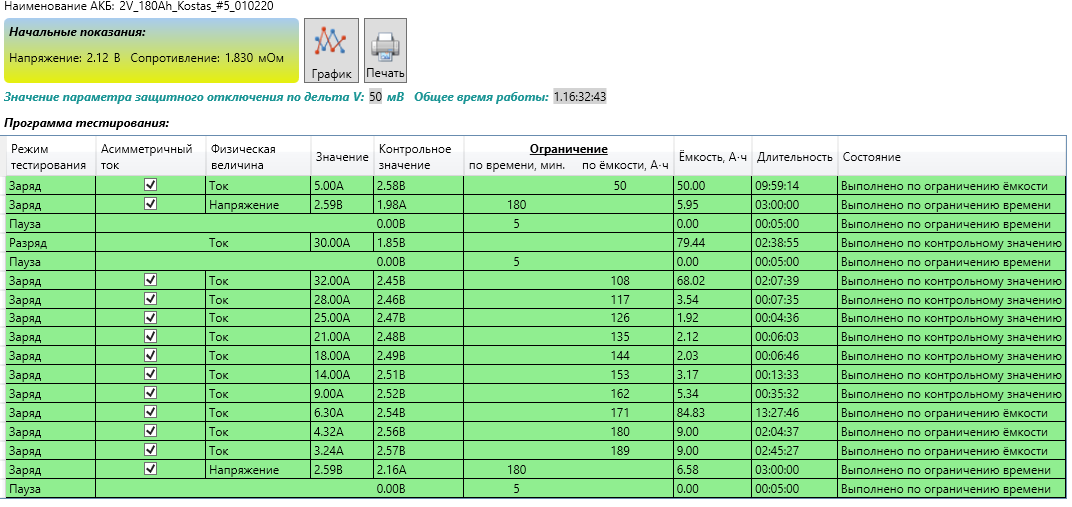Click the Режим тестирования column header

tap(51, 156)
